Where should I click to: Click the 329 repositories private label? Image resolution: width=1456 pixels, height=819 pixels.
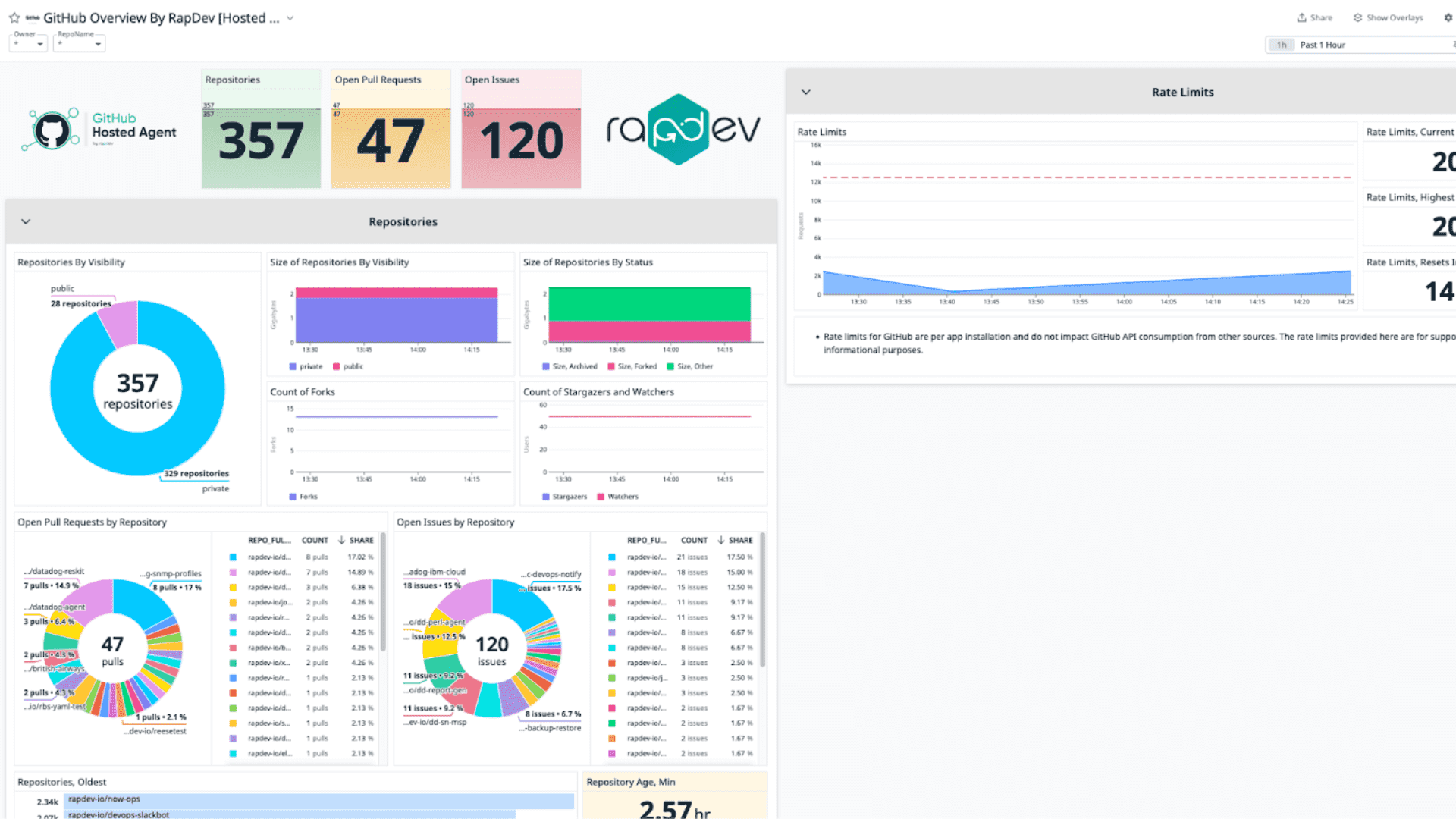tap(196, 474)
